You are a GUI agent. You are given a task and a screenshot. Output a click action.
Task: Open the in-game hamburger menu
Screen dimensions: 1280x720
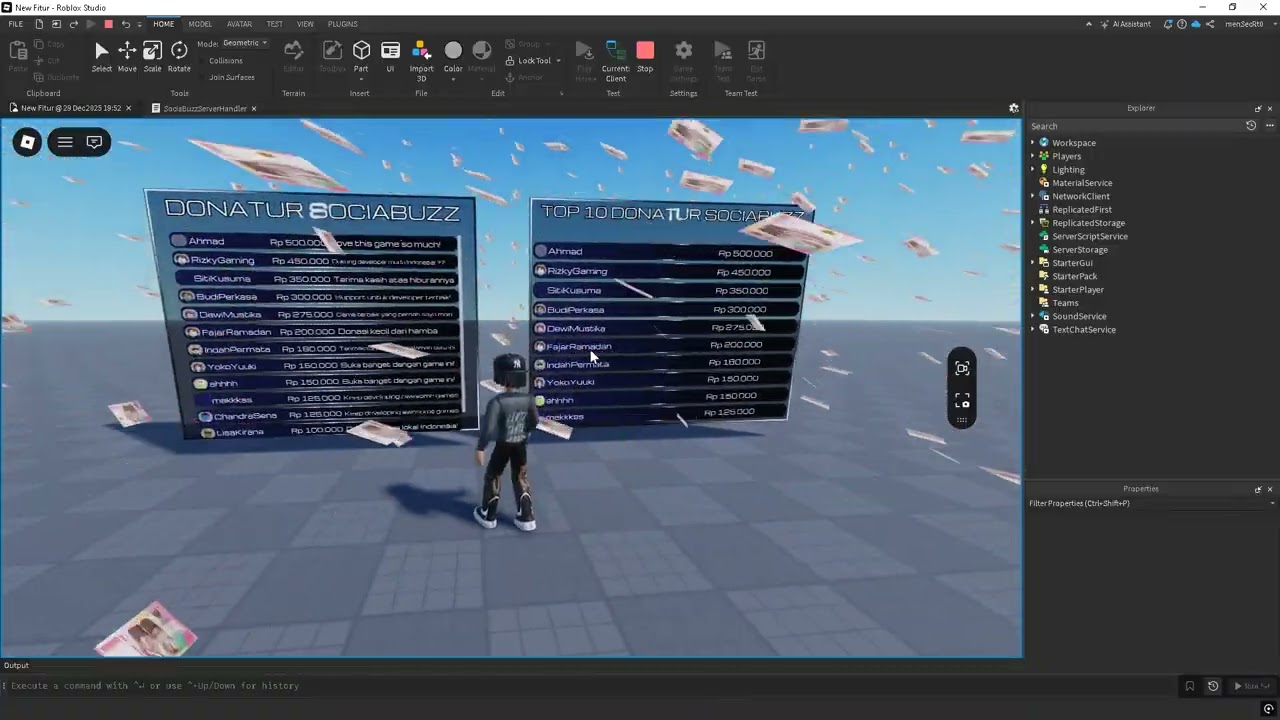(65, 142)
